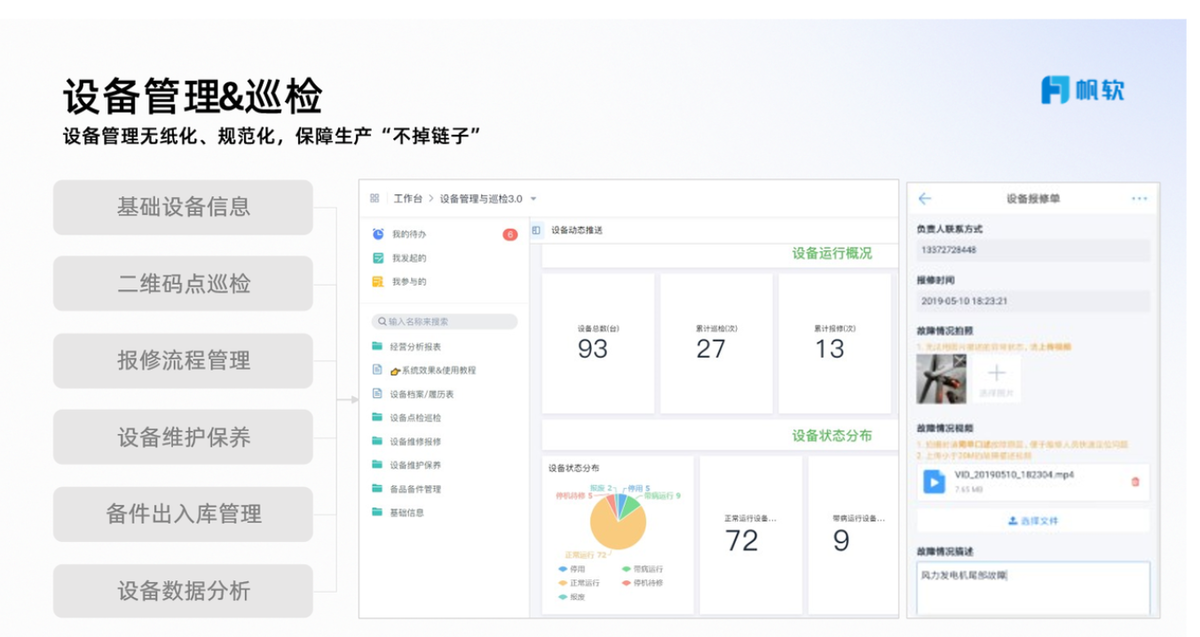1200x637 pixels.
Task: Click the 设备总数 card showing 93
Action: tap(598, 343)
